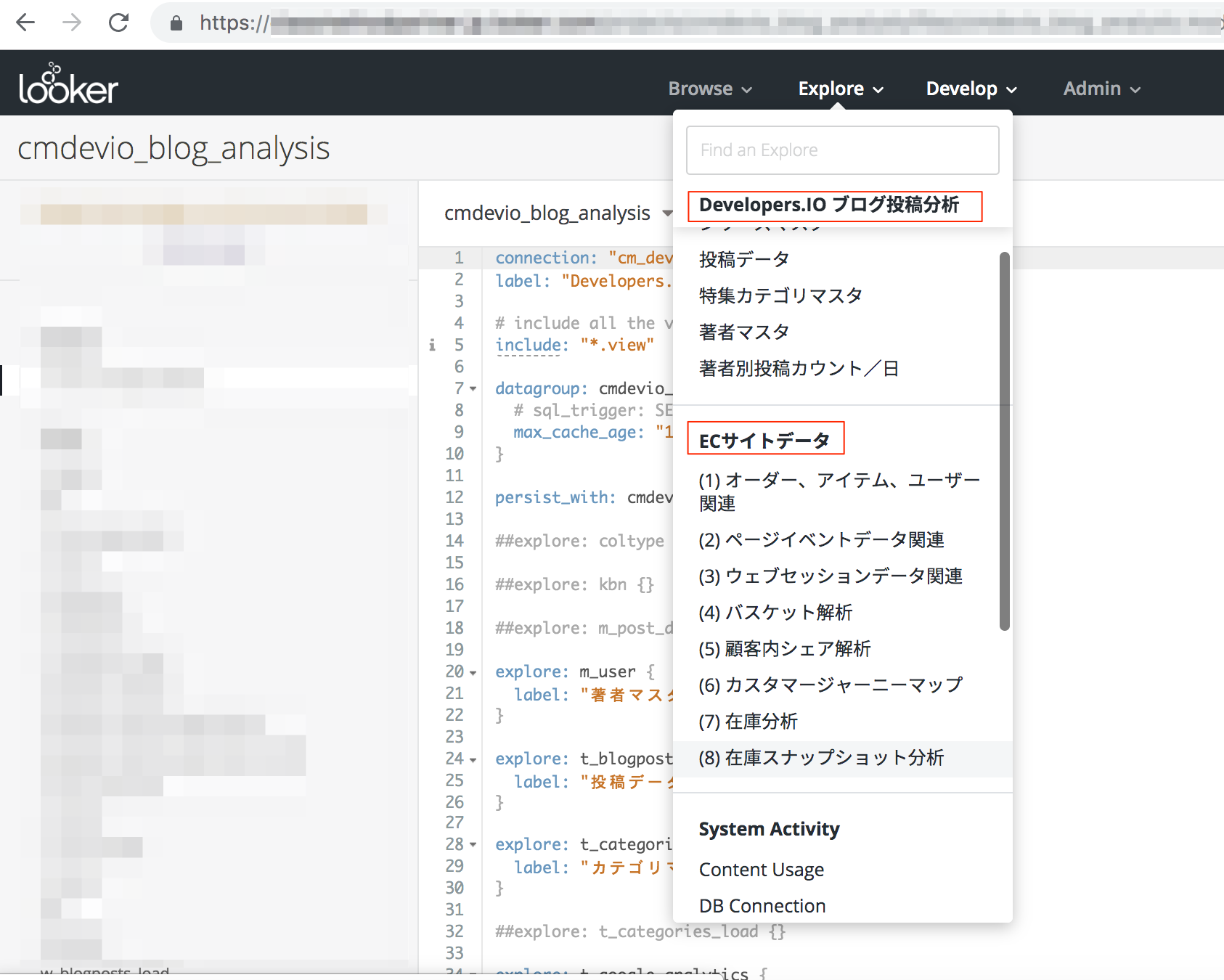1224x980 pixels.
Task: Click the forward navigation arrow icon
Action: click(x=71, y=23)
